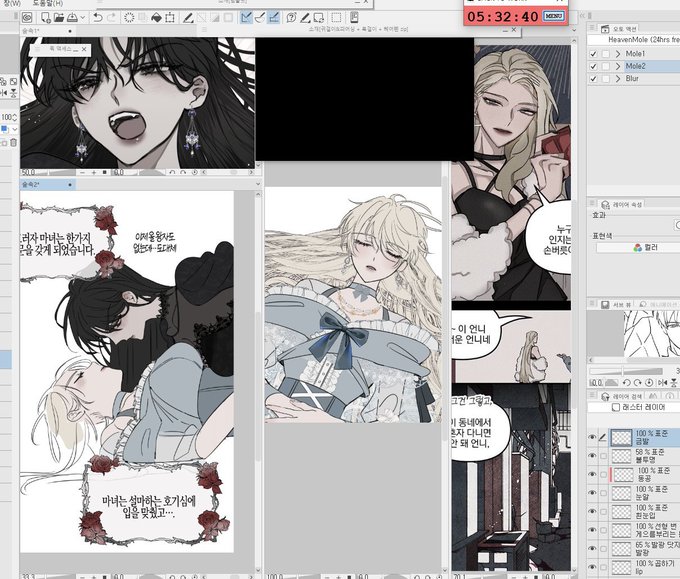The image size is (680, 579).
Task: Click the Scale/Rotate transform icon
Action: click(x=170, y=18)
